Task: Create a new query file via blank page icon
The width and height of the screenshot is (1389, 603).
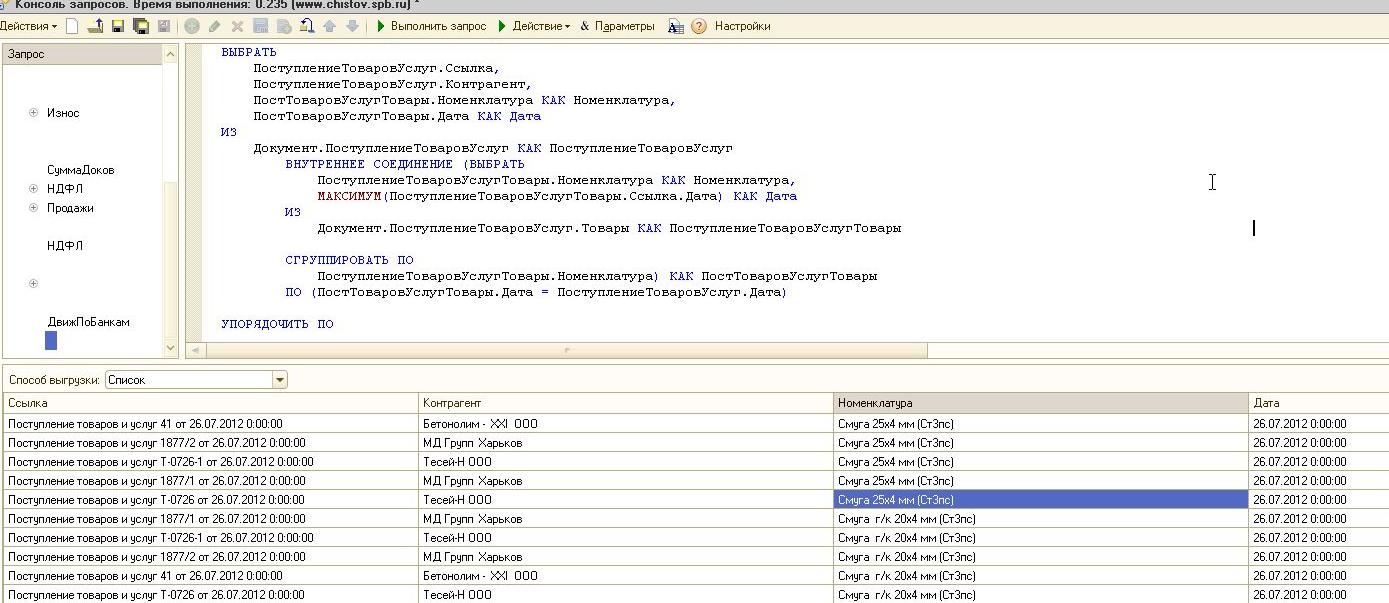Action: (x=72, y=26)
